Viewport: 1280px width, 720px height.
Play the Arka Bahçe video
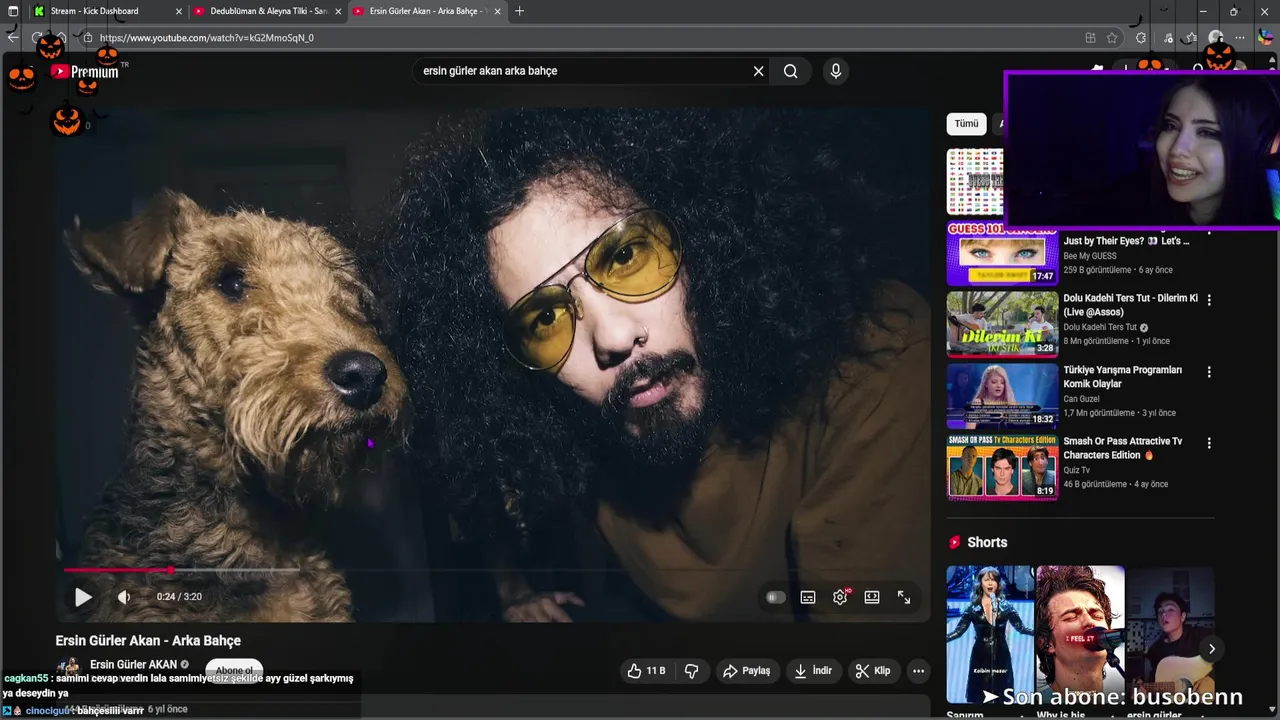point(83,597)
